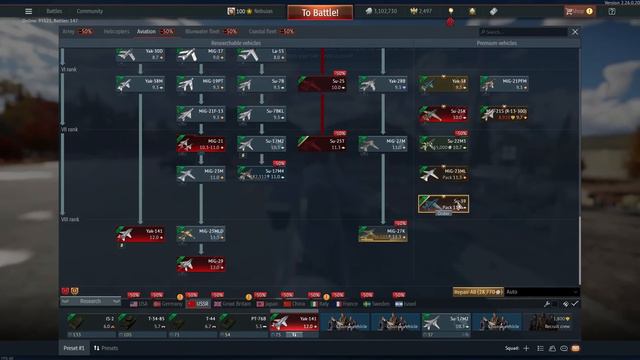Open the wrench repair settings icon

click(547, 304)
